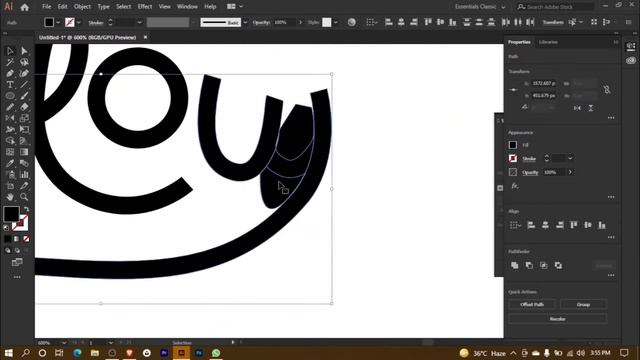The image size is (640, 360).
Task: Open the Effect menu
Action: click(145, 7)
